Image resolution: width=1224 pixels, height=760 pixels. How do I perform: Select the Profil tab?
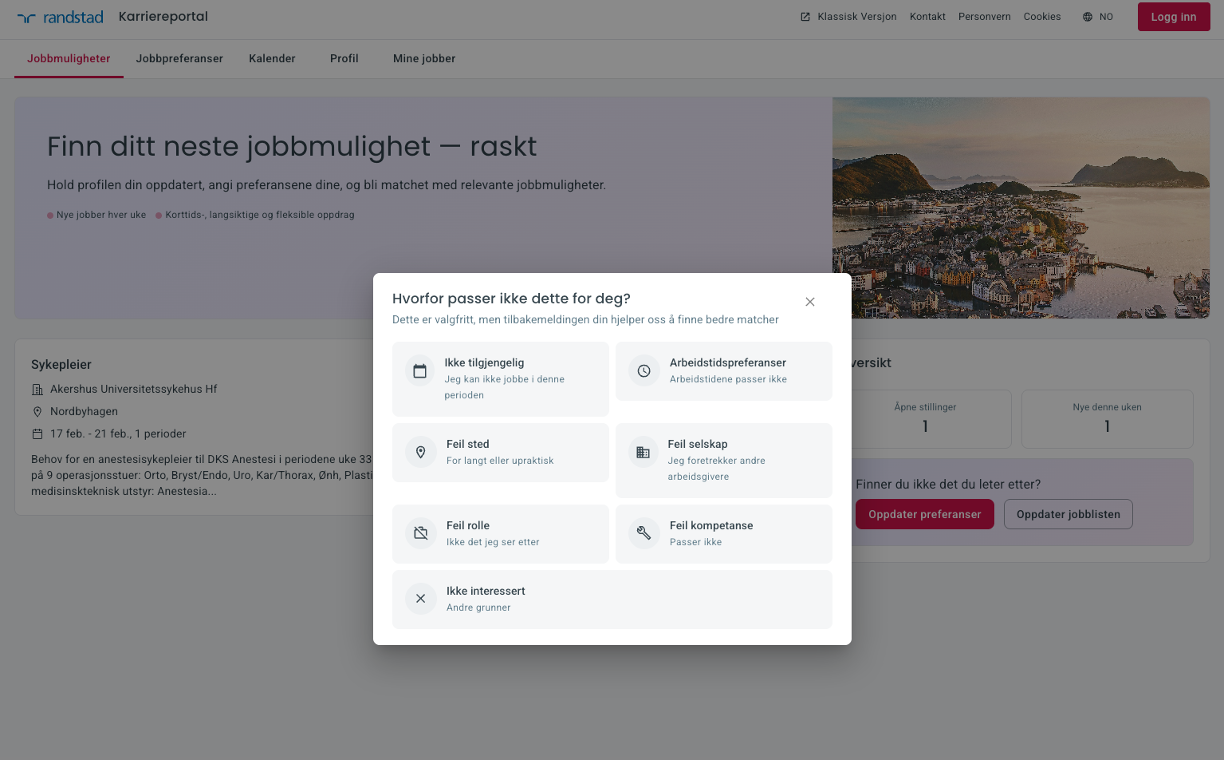(x=344, y=59)
